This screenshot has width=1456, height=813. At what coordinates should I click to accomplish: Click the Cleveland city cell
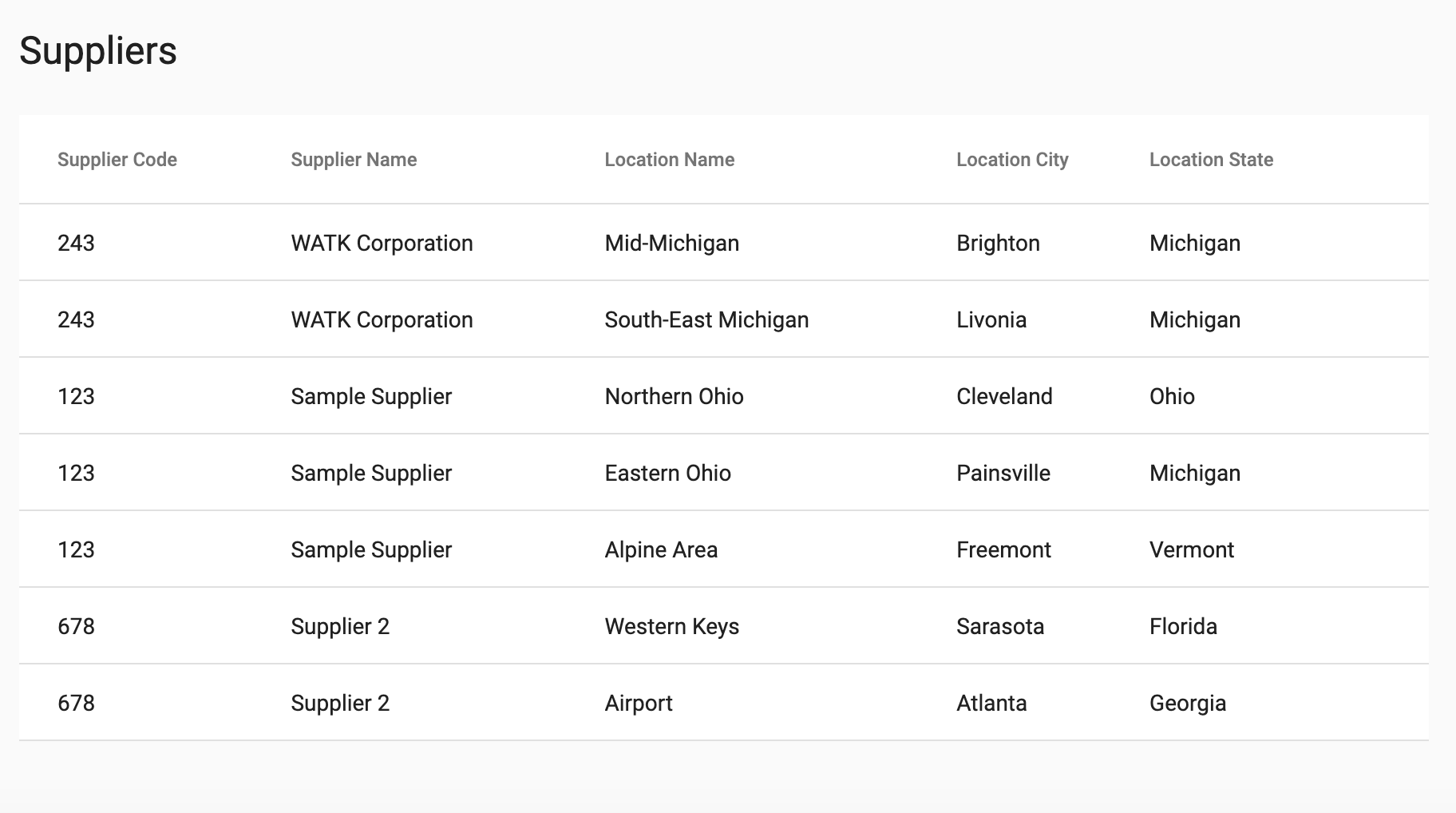(1005, 396)
